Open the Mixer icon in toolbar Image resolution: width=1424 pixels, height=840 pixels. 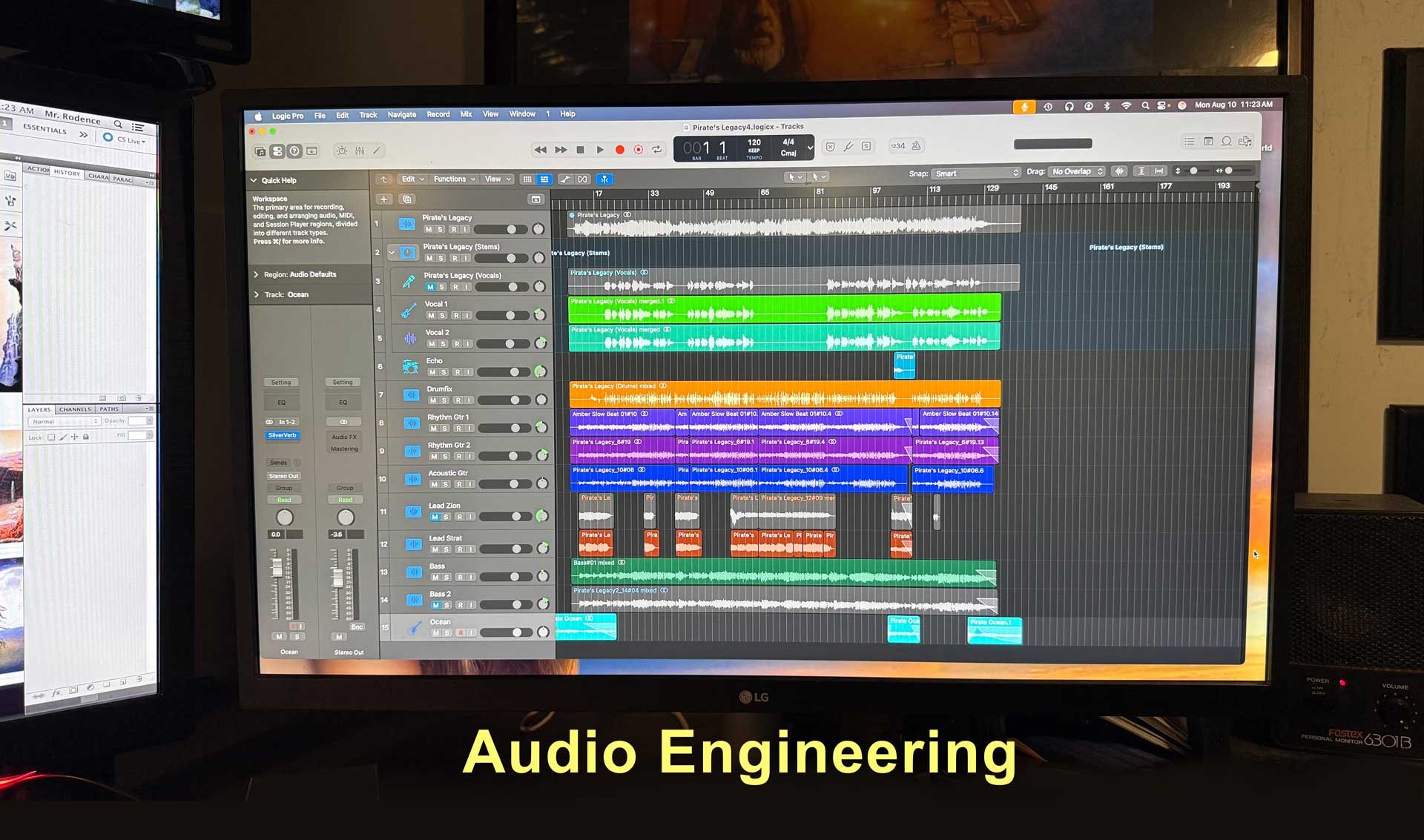(x=360, y=151)
